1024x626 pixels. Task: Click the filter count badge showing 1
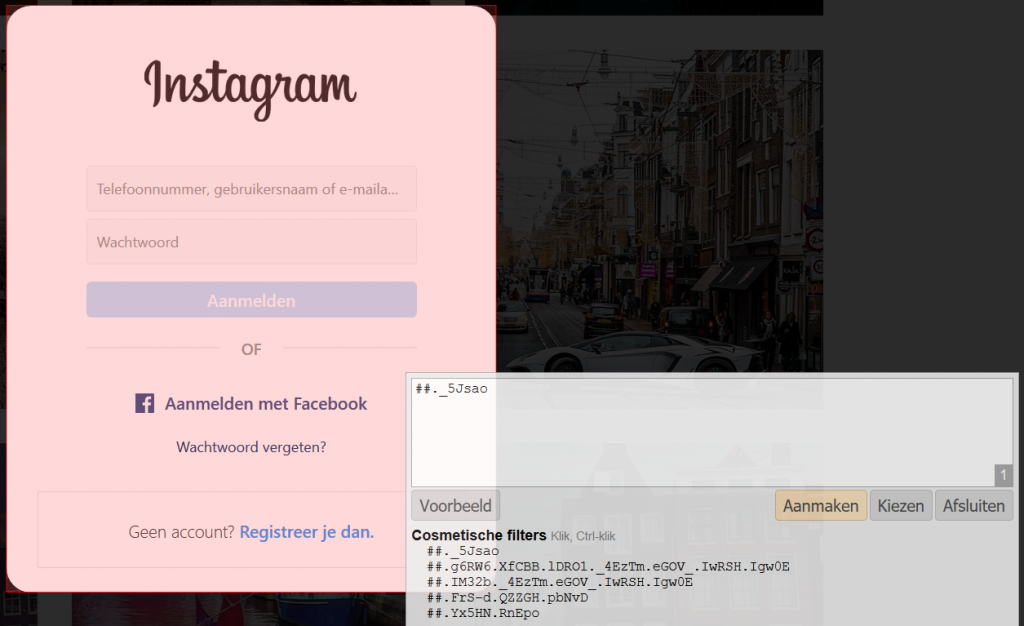coord(1003,475)
